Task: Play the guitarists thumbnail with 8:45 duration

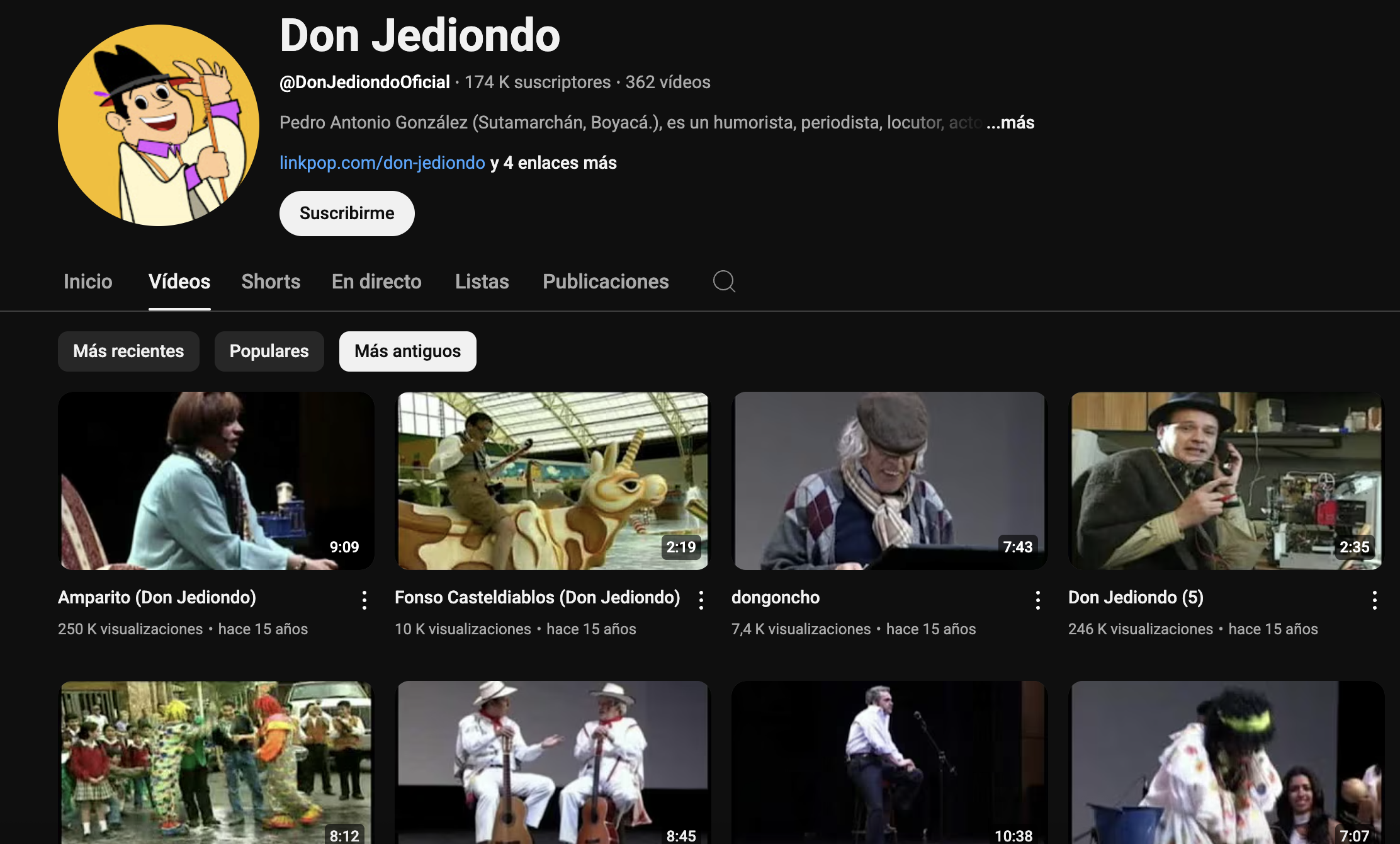Action: 553,762
